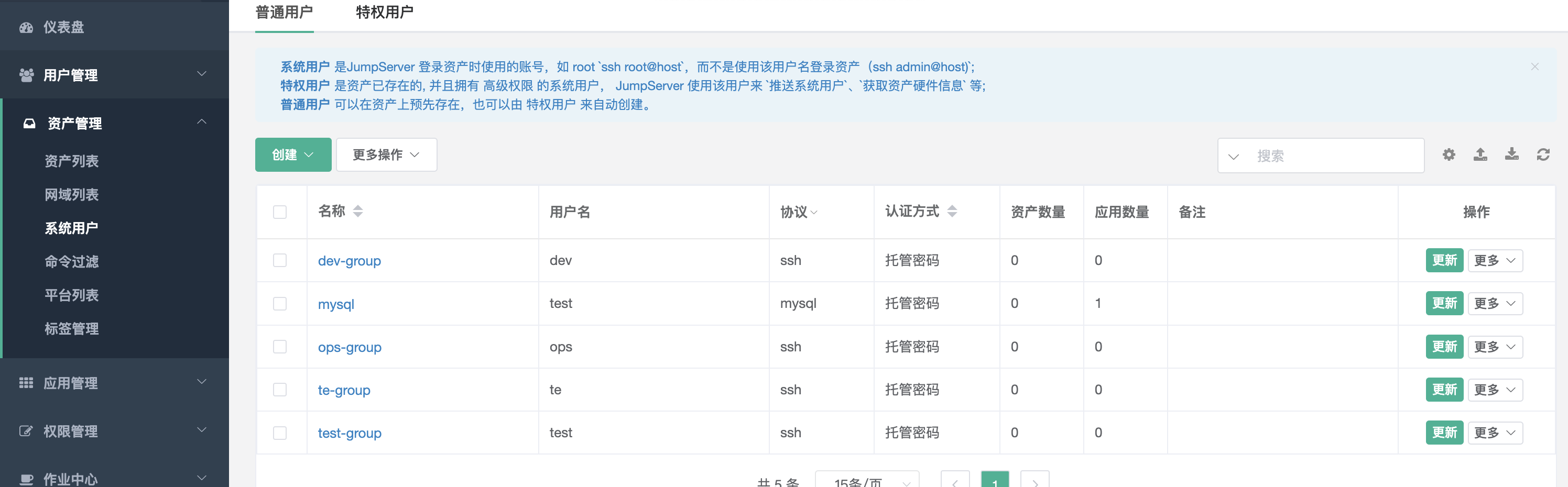Click the 资产管理 inbox icon
Viewport: 1568px width, 487px height.
click(29, 124)
